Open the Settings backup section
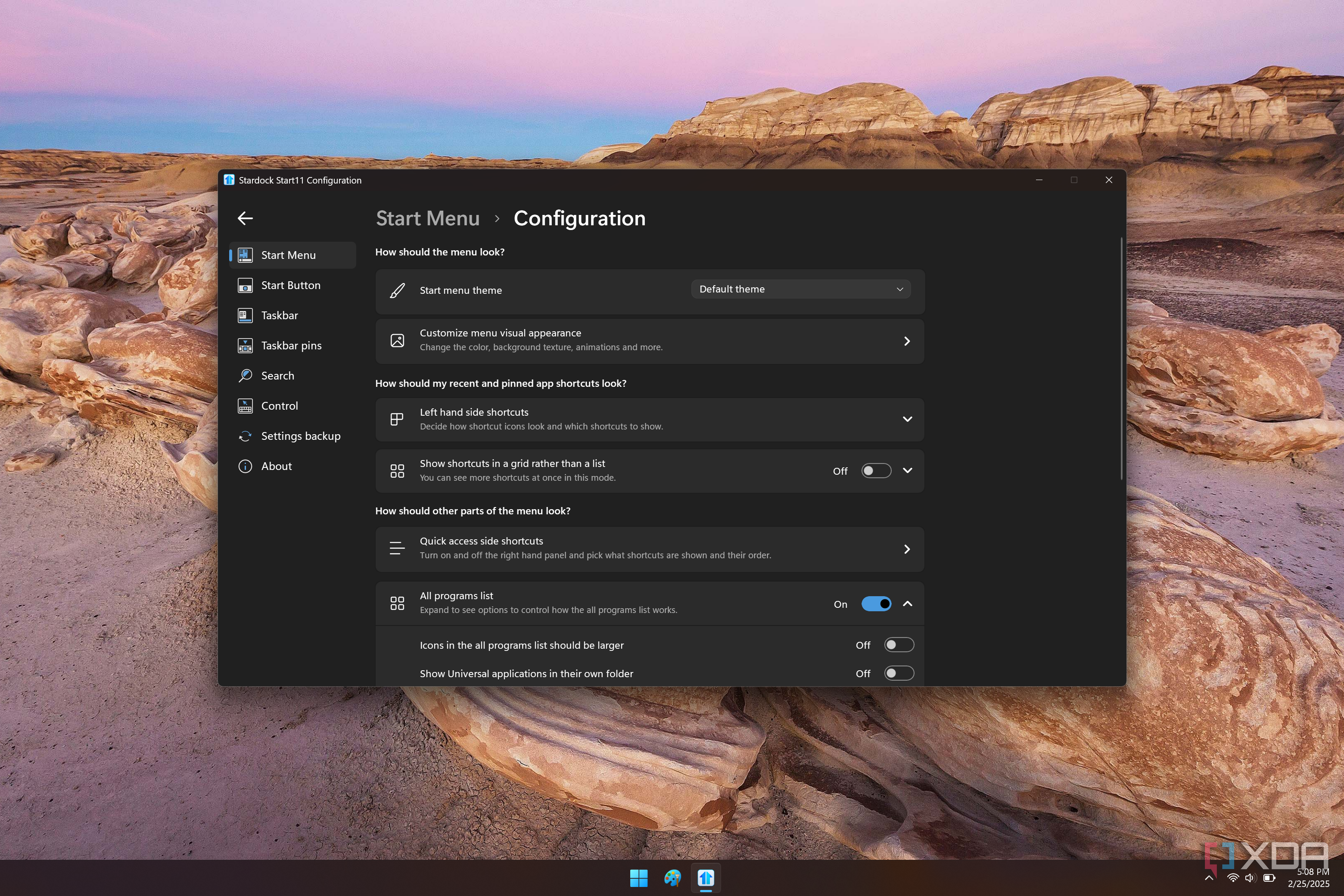This screenshot has height=896, width=1344. [292, 436]
